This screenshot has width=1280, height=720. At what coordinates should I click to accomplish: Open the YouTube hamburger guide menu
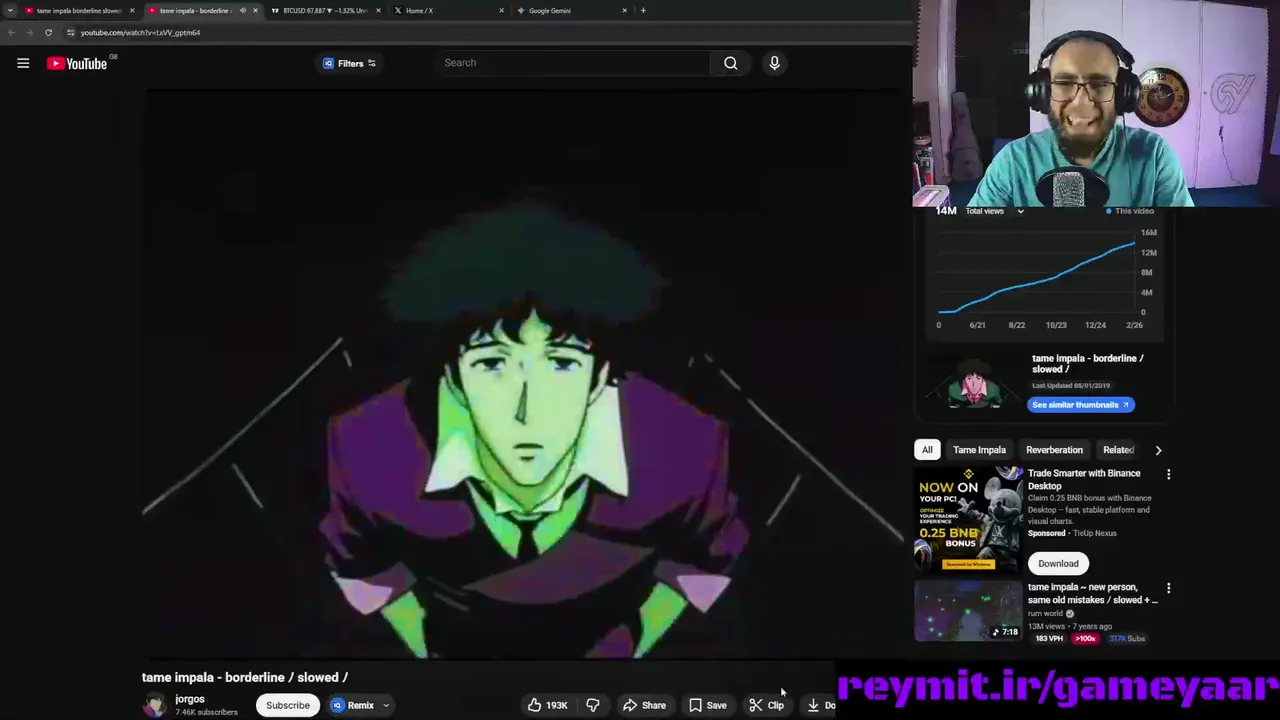pos(23,63)
